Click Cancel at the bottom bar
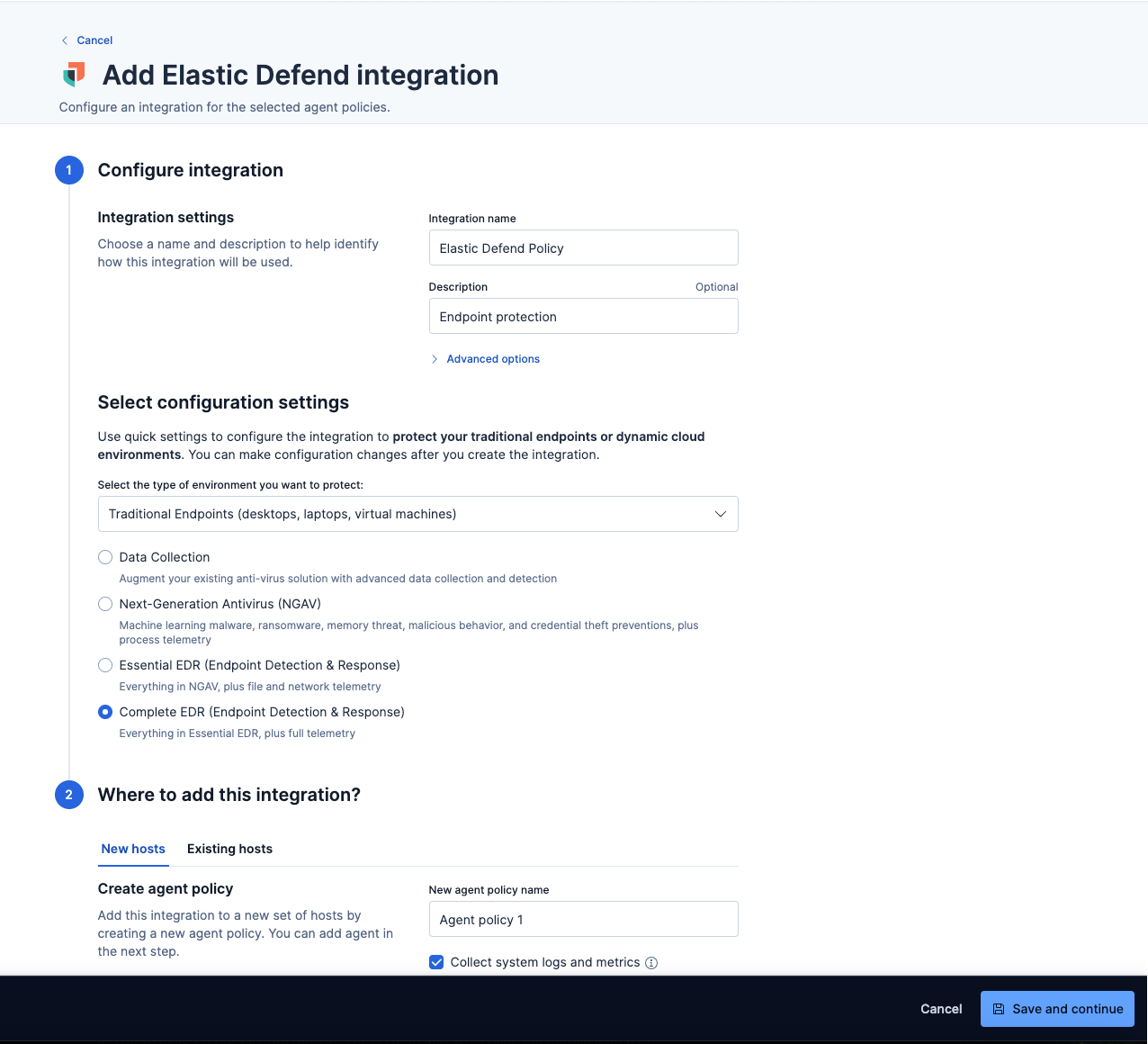 (x=941, y=1009)
